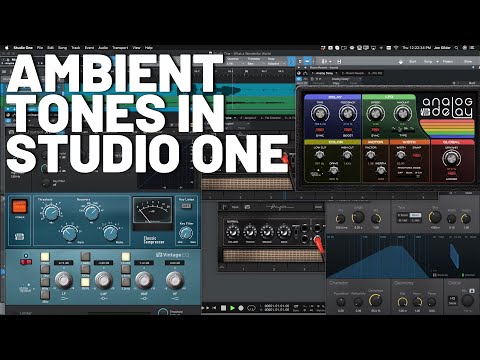
Task: Open the Spotlight search magnifier icon
Action: (x=456, y=48)
